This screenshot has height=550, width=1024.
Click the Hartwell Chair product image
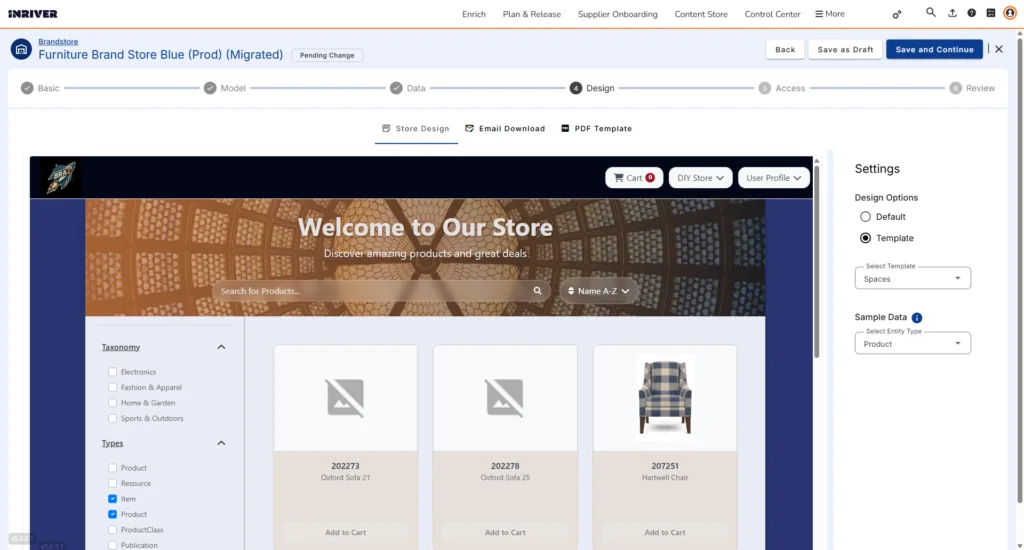point(665,397)
